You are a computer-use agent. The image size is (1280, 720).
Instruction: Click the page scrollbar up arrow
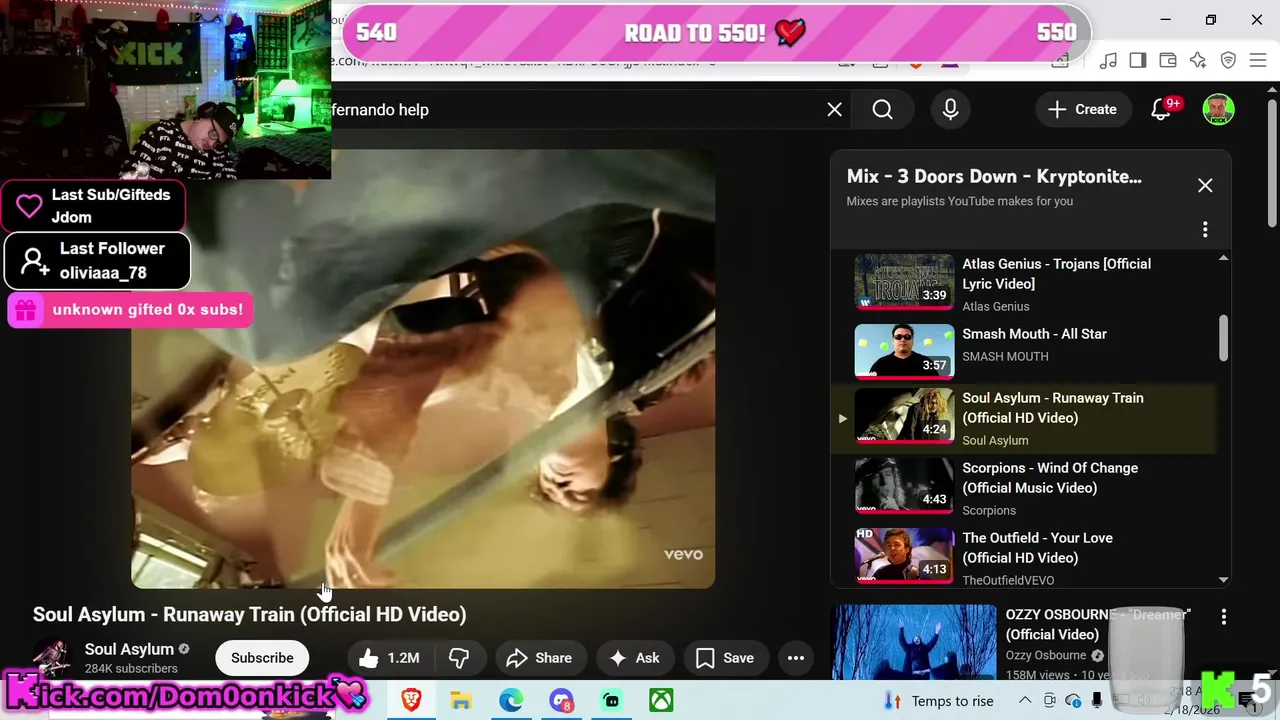point(1272,91)
